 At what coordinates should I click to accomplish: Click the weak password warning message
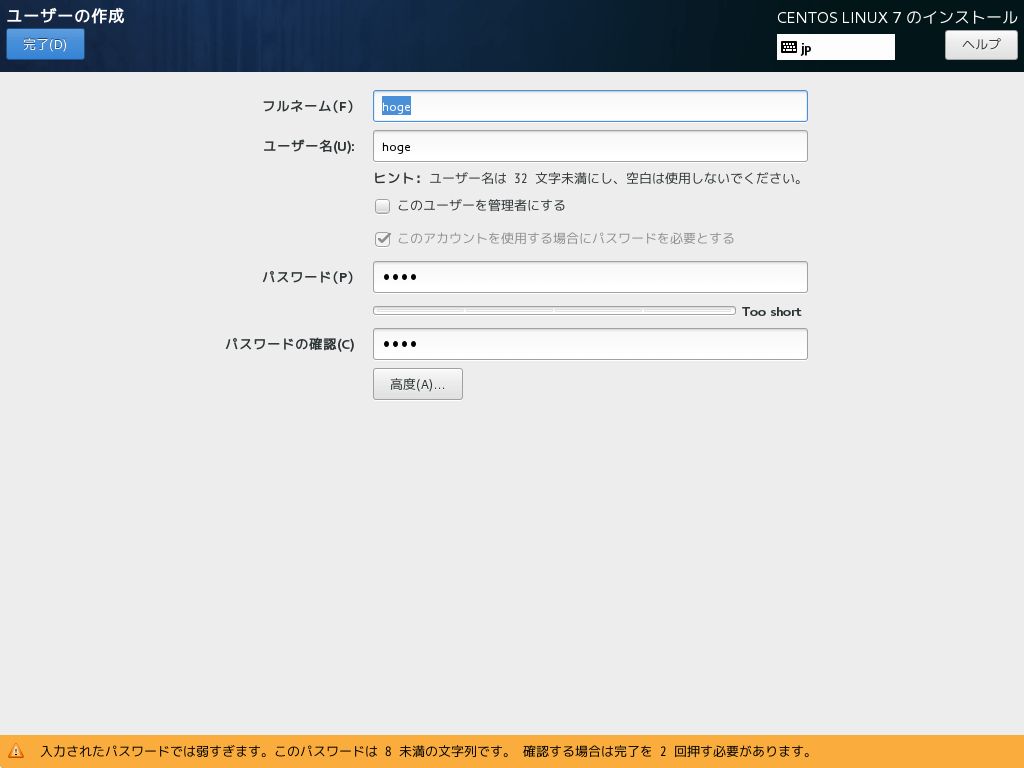(427, 752)
